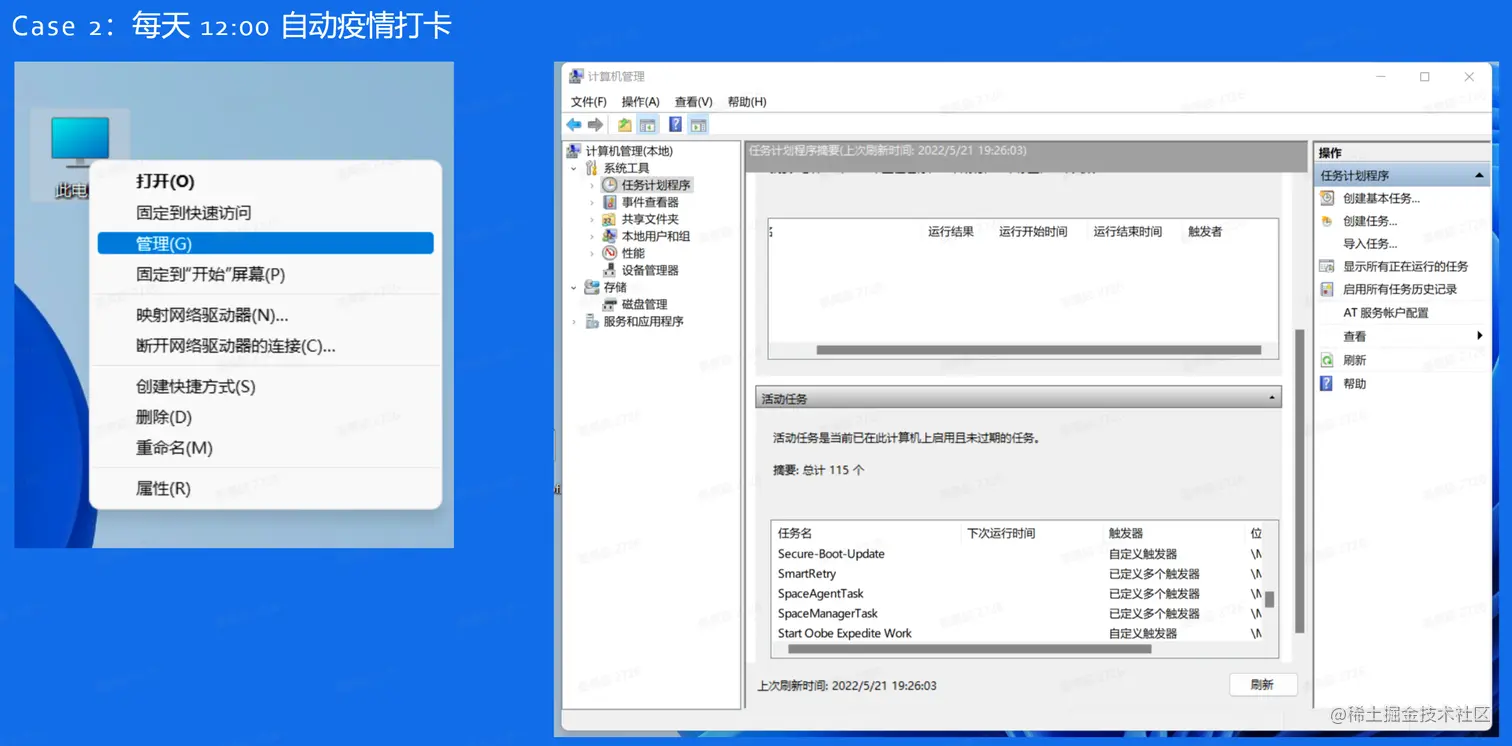Open the 文件(F) menu
The image size is (1512, 746).
click(589, 101)
